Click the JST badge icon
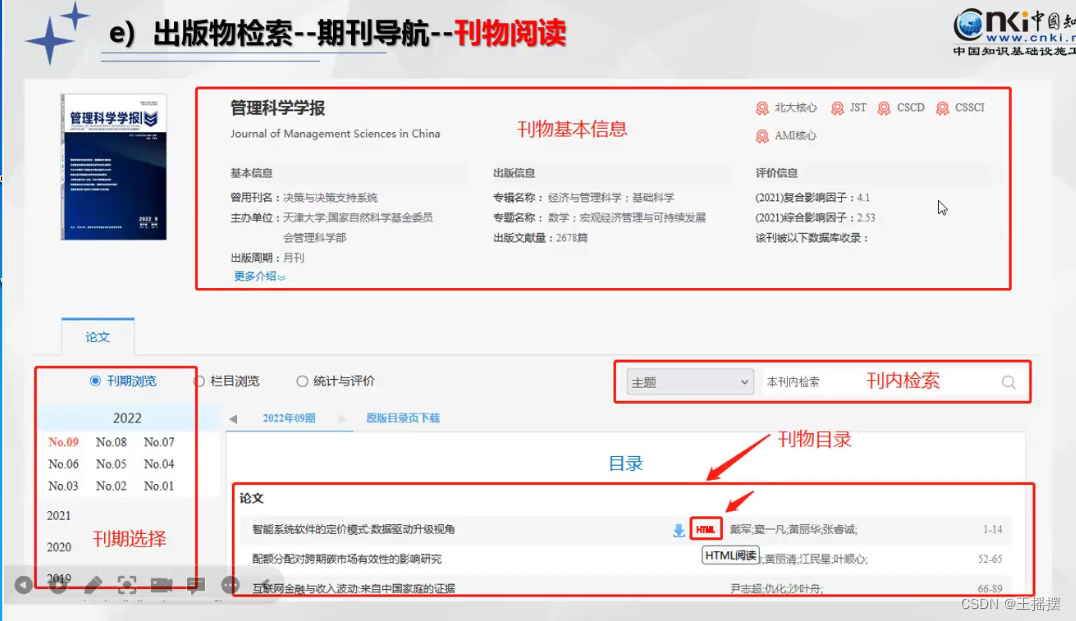 tap(837, 108)
